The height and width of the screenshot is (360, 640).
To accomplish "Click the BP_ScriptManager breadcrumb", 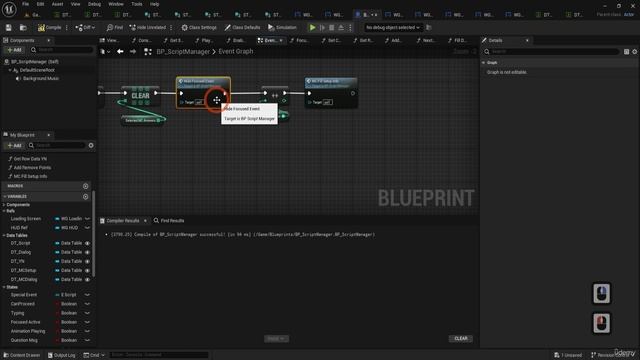I will pyautogui.click(x=183, y=52).
